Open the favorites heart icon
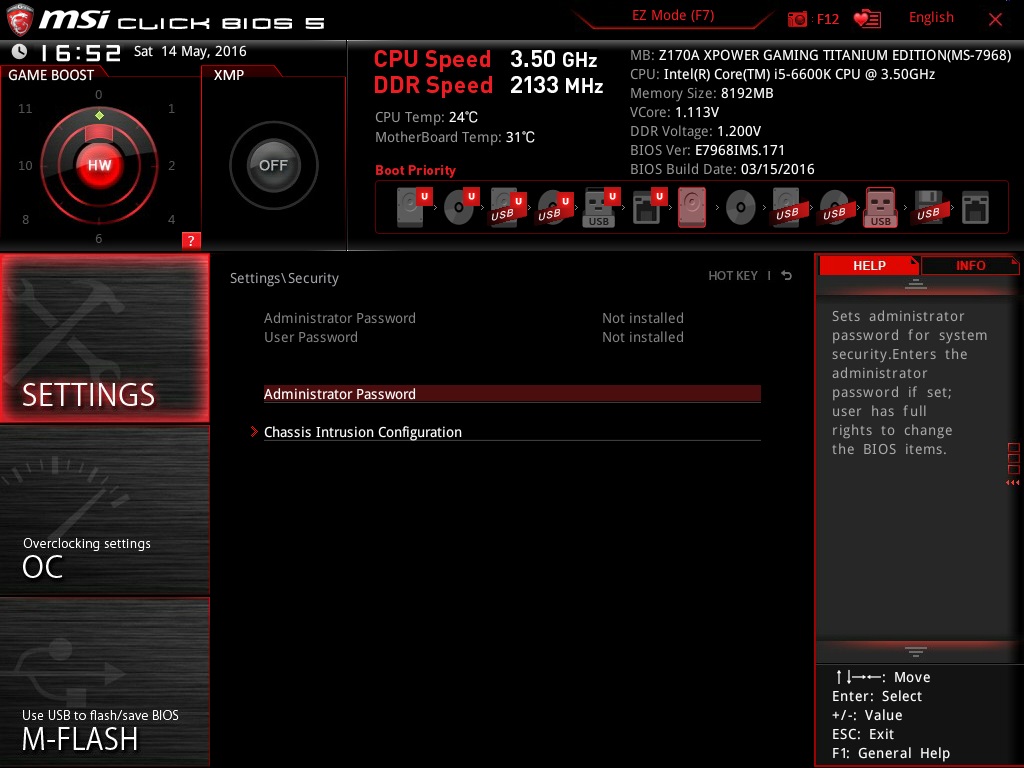Viewport: 1024px width, 768px height. click(867, 19)
